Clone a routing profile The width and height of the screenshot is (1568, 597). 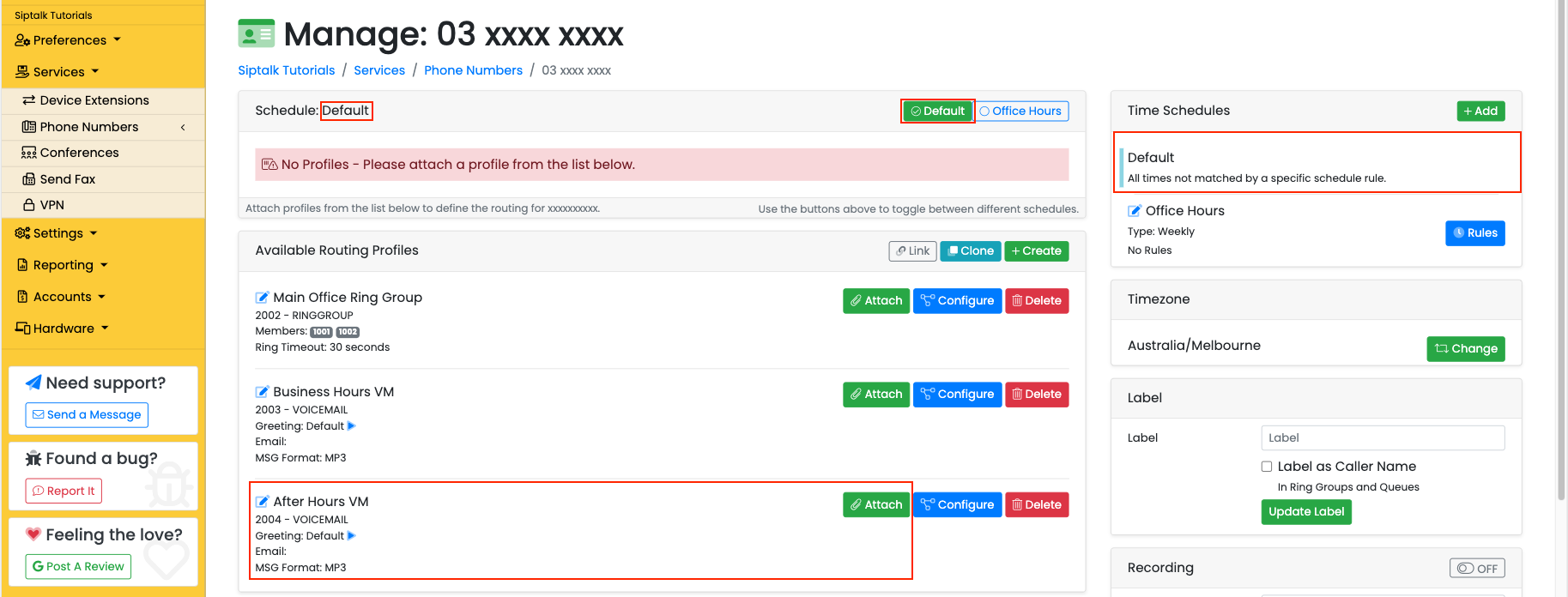pos(971,250)
